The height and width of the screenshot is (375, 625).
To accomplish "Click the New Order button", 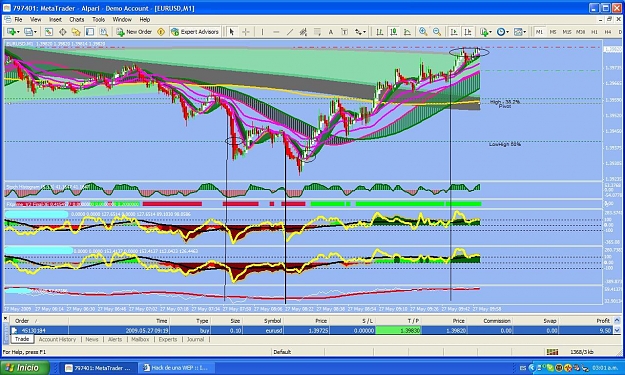I will (134, 32).
